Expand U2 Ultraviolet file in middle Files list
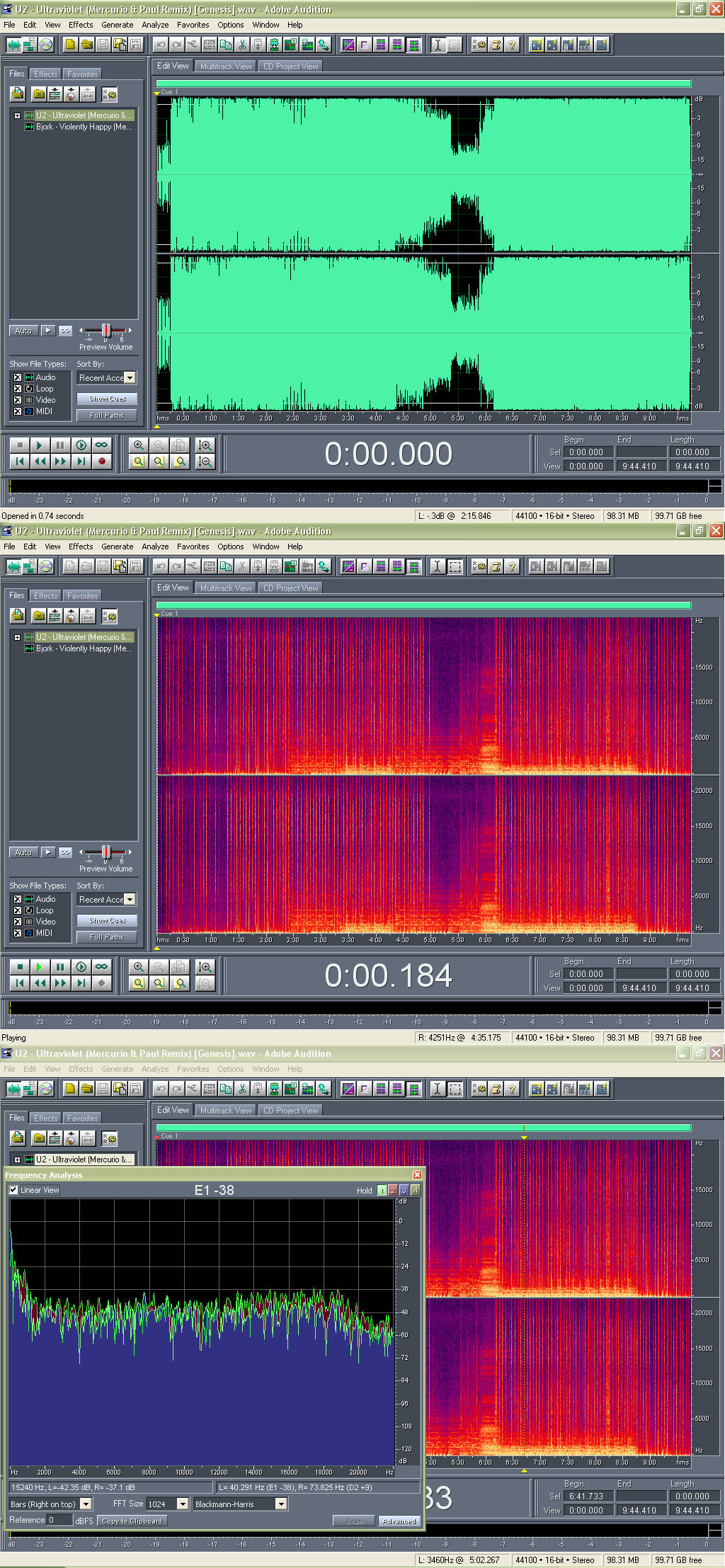The width and height of the screenshot is (725, 1568). [18, 637]
